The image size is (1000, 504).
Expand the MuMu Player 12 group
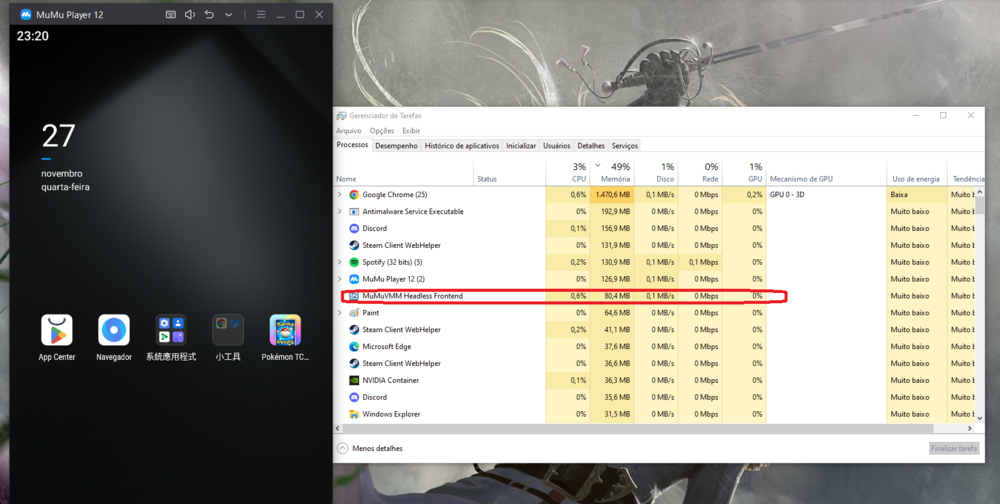[x=339, y=279]
